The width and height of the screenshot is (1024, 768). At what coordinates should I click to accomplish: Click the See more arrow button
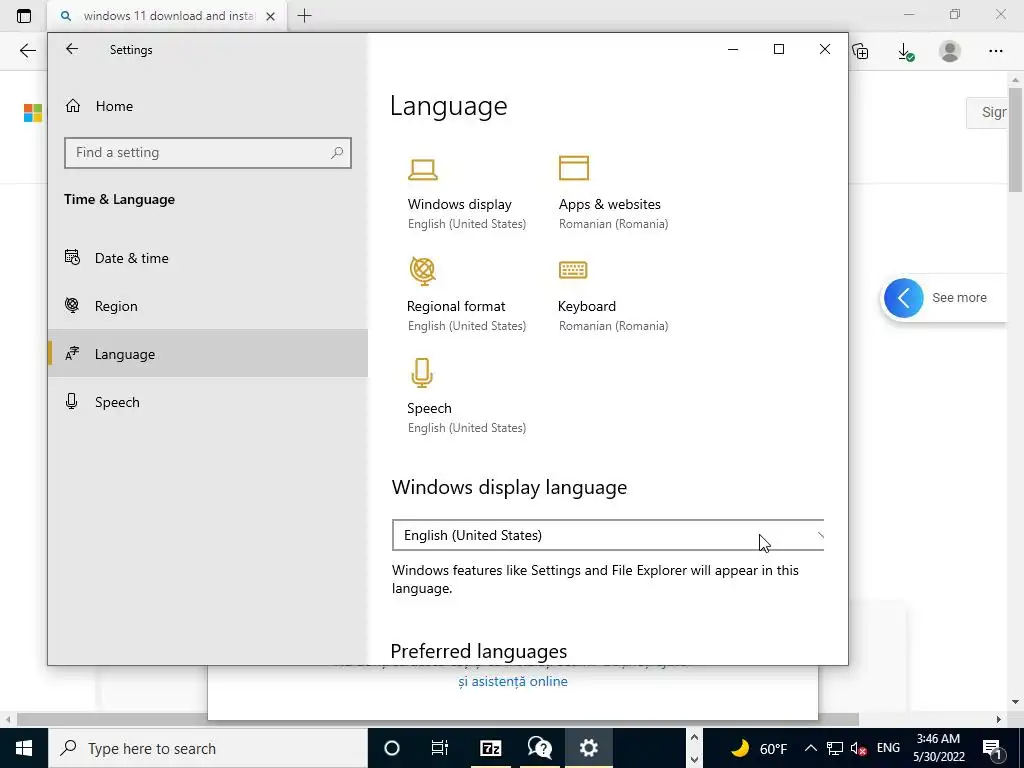point(904,298)
